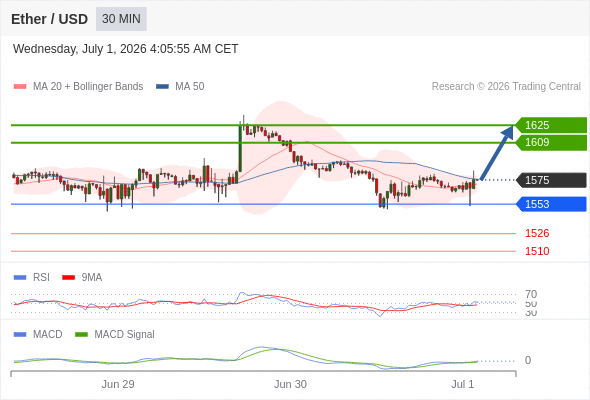Click the blue RSI legend swatch
The height and width of the screenshot is (400, 590).
click(20, 278)
